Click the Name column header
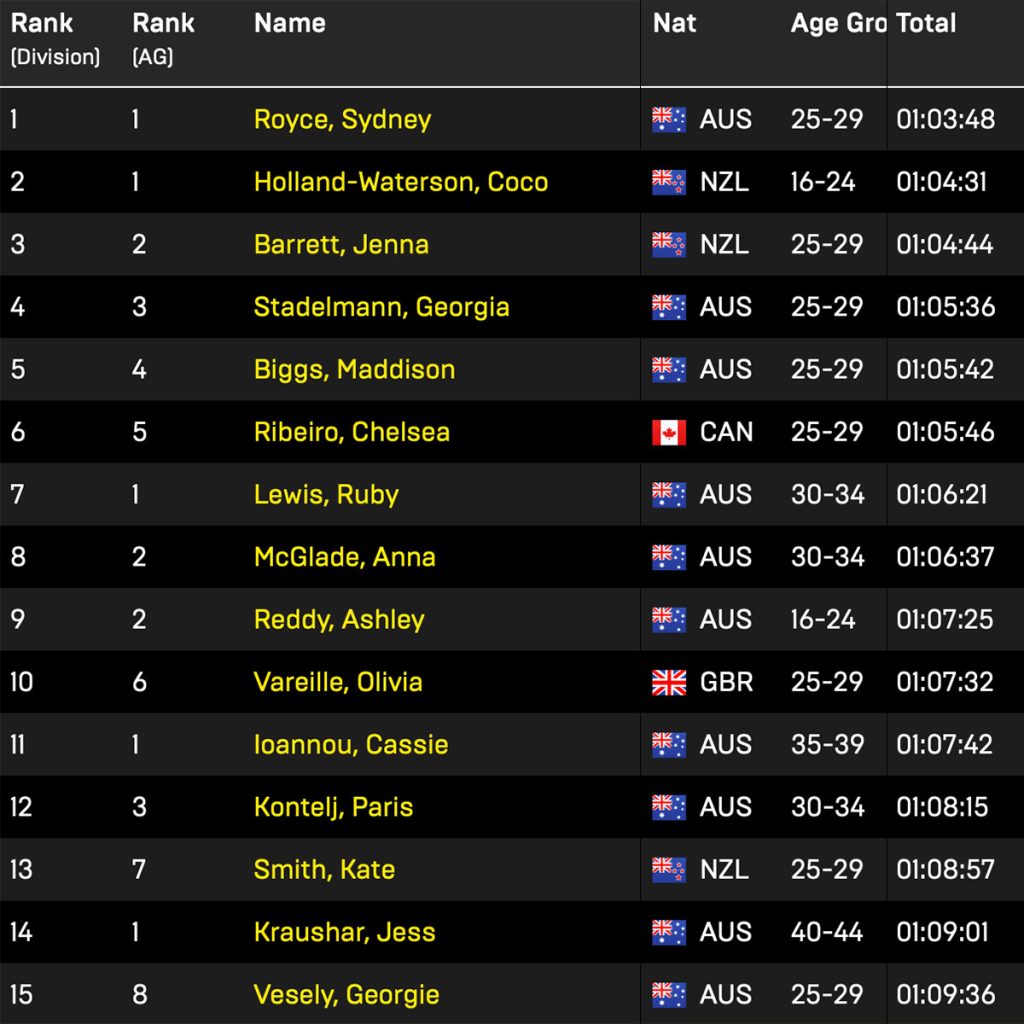1024x1024 pixels. point(289,24)
